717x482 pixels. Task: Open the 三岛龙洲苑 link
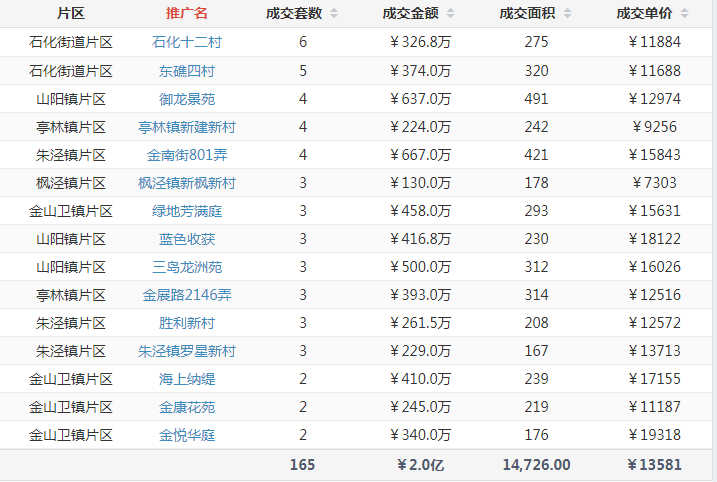point(187,267)
